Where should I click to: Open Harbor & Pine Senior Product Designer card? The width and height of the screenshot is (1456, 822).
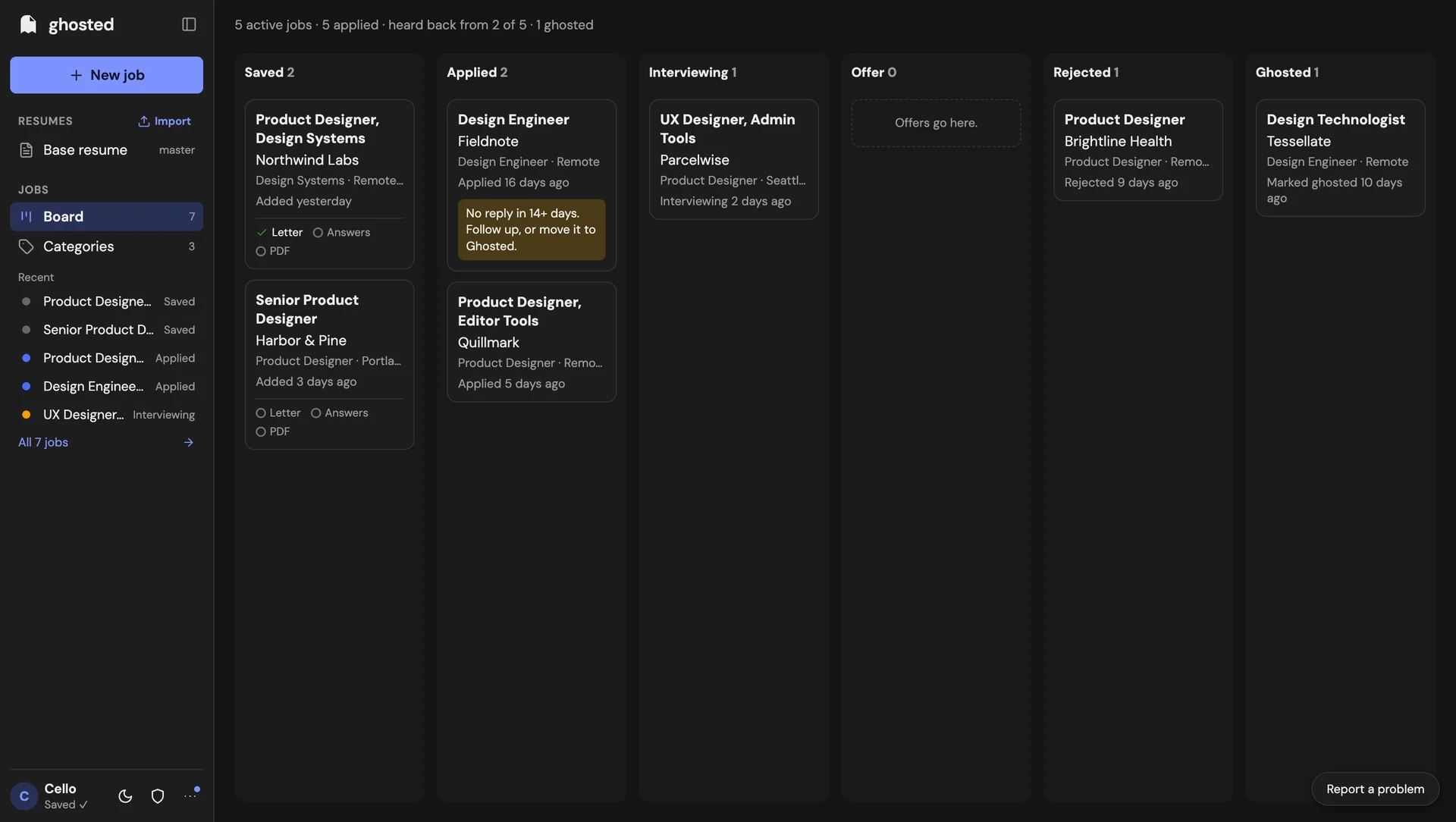point(329,365)
